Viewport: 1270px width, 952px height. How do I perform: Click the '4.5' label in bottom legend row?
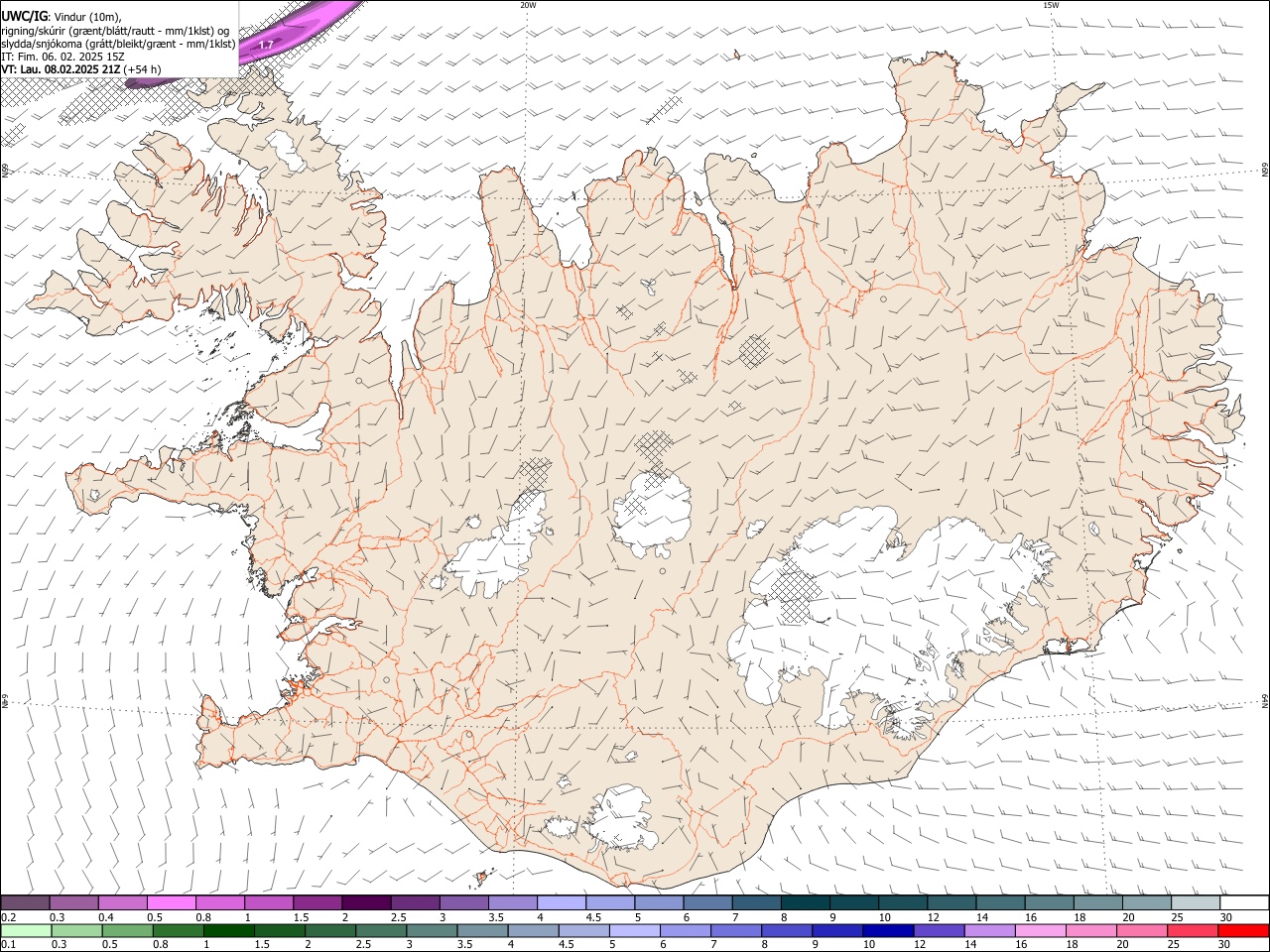pyautogui.click(x=566, y=945)
